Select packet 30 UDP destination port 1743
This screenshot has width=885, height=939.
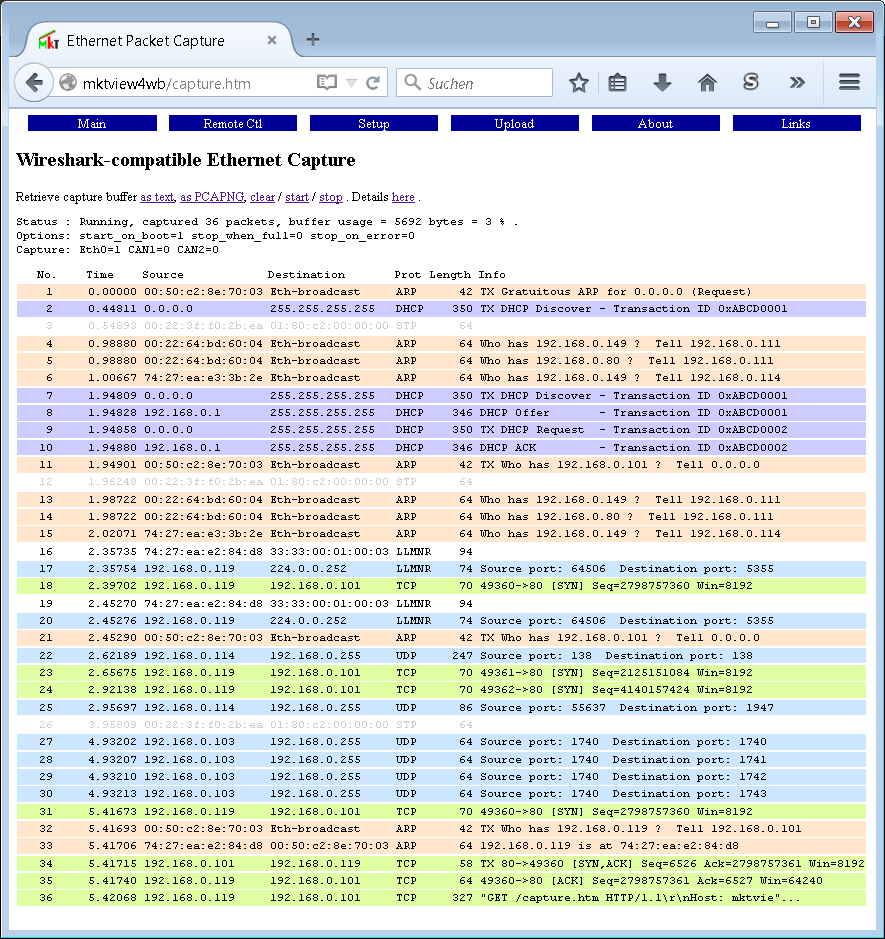point(441,794)
